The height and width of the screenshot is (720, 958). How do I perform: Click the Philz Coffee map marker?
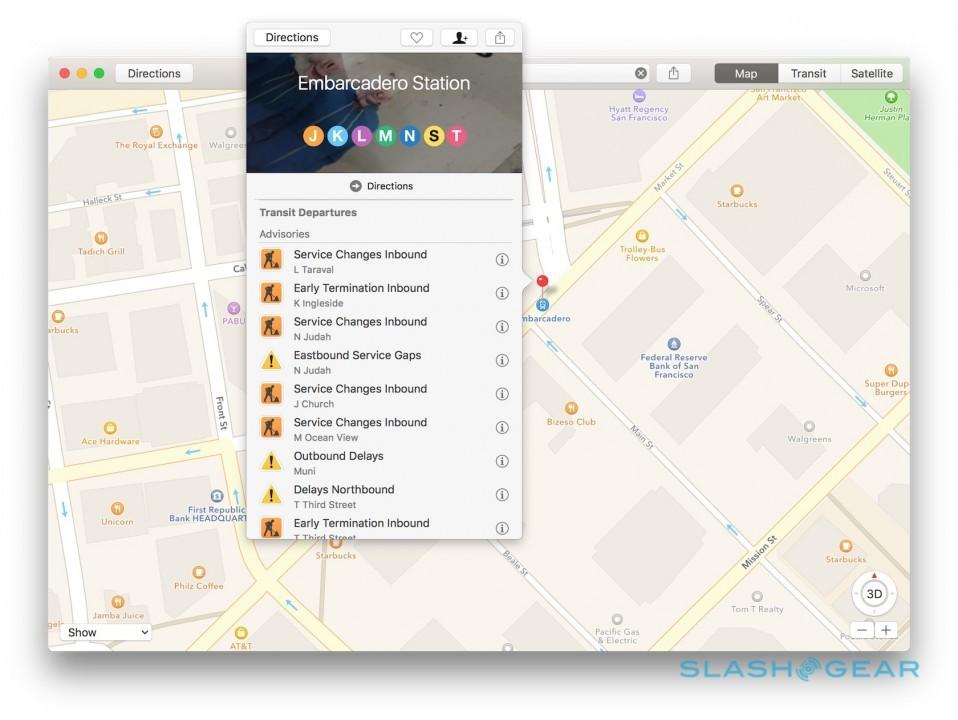pos(199,572)
